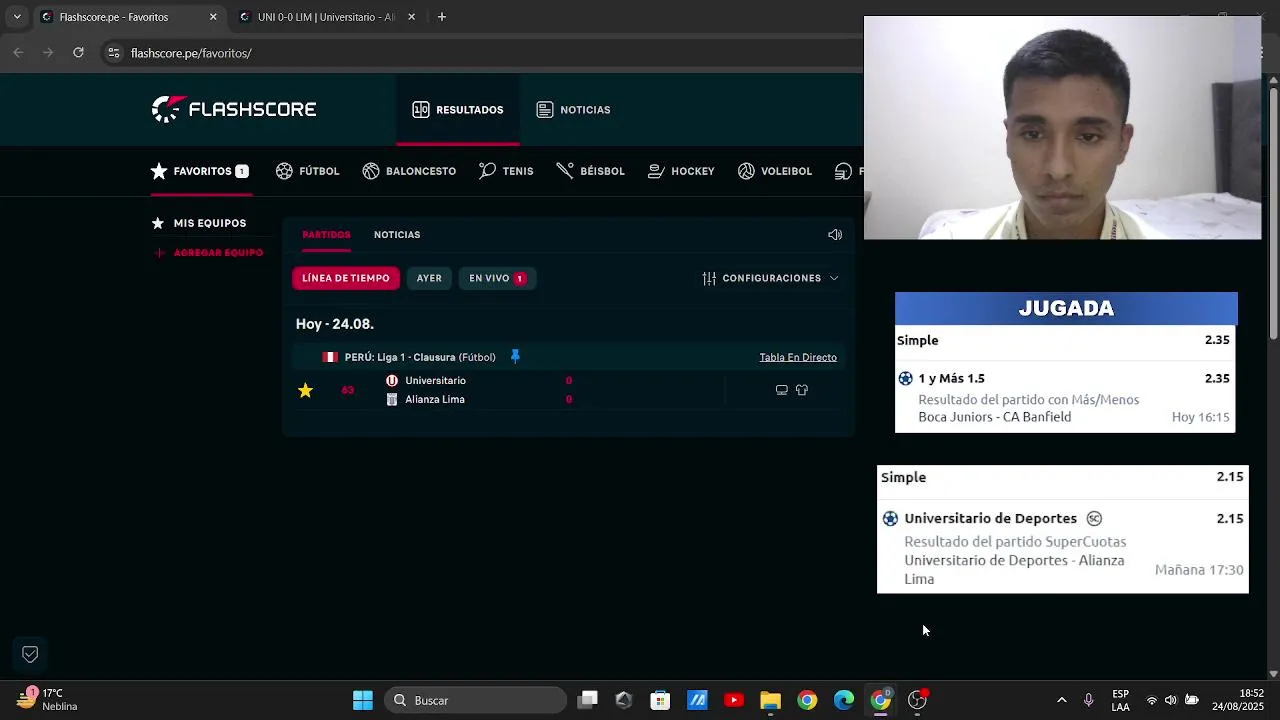Open Tabla En Directo link

[x=798, y=357]
